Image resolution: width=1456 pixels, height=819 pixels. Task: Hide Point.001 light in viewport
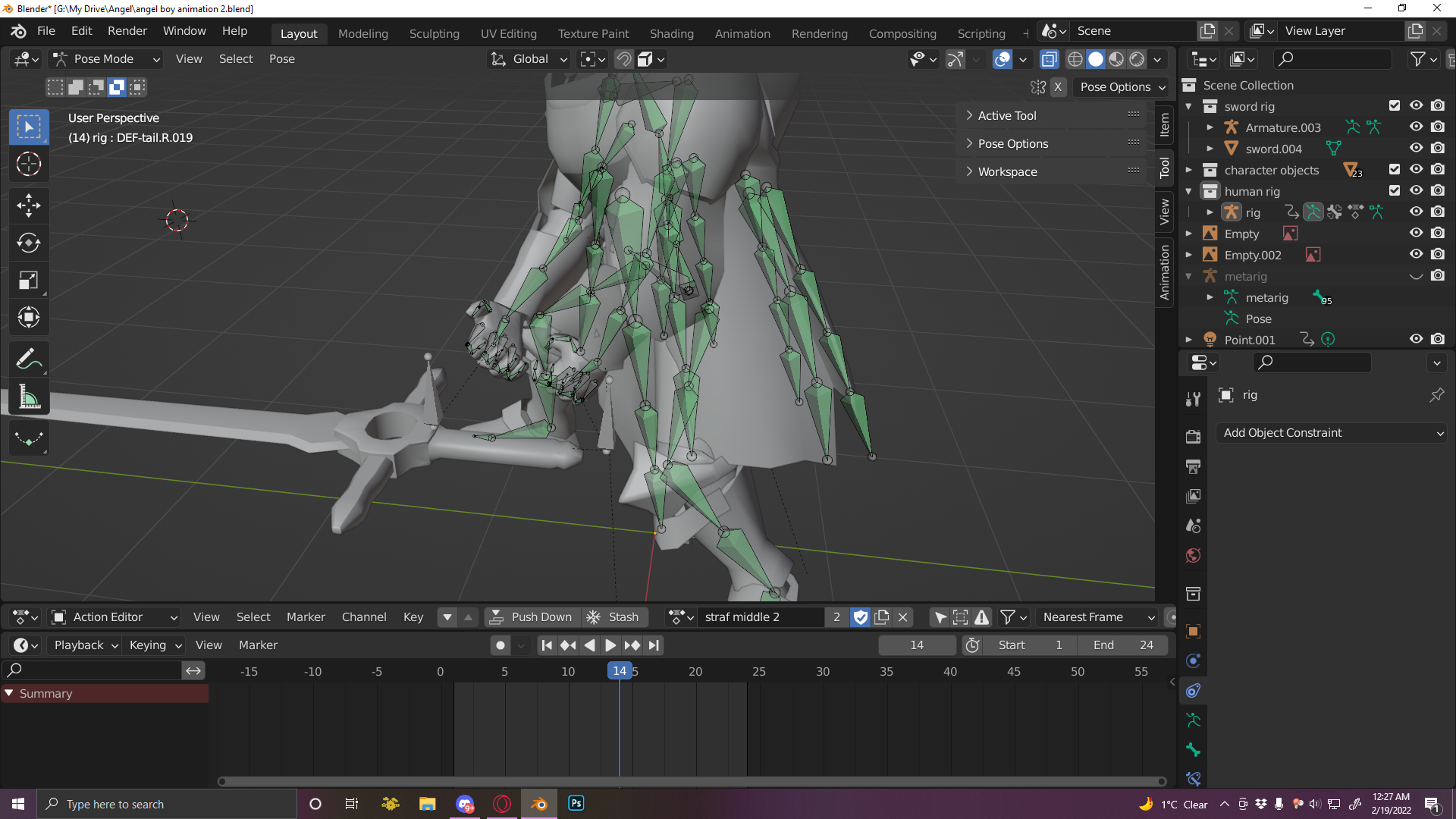[1416, 340]
